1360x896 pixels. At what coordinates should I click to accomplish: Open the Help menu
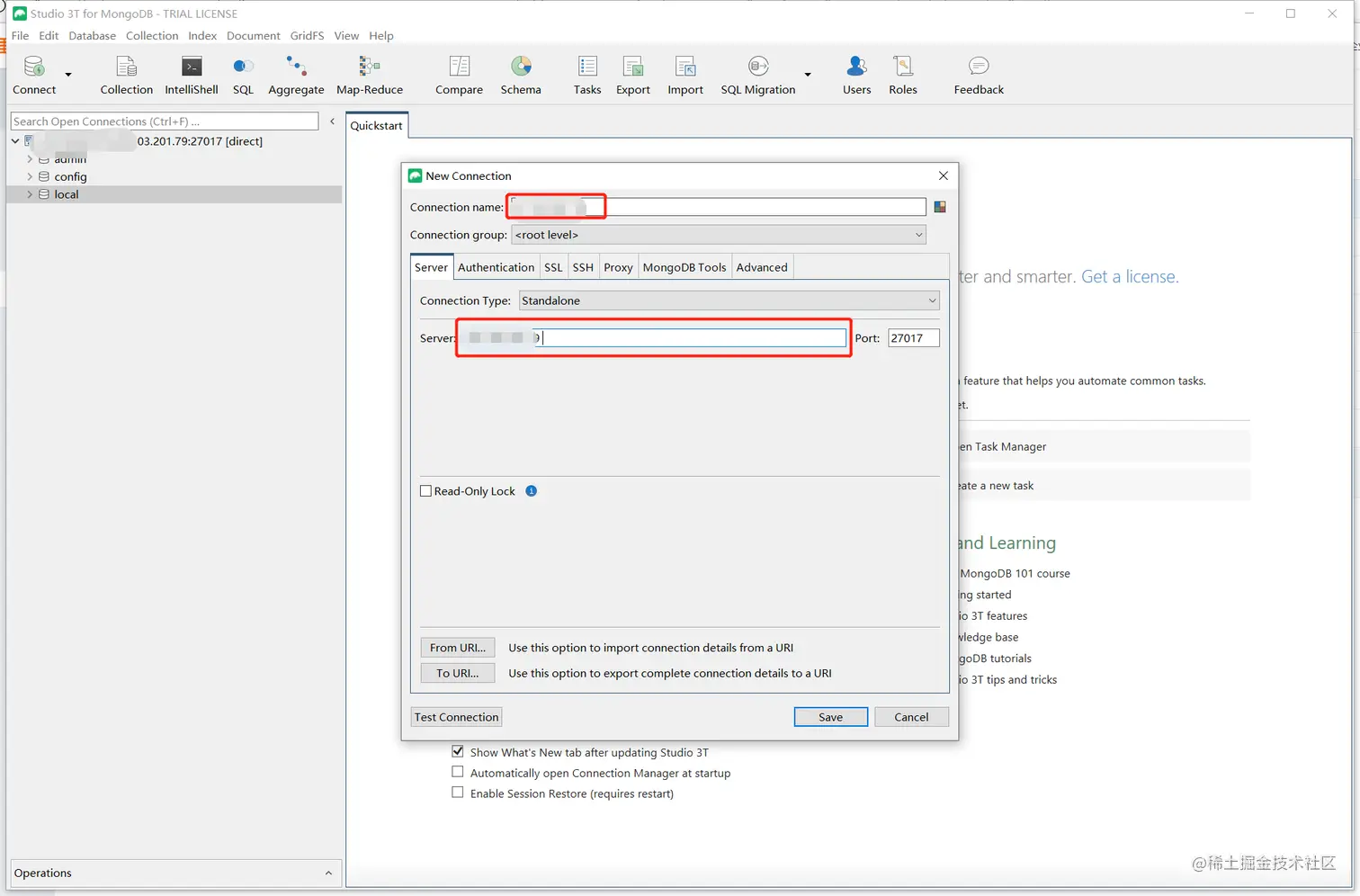(x=381, y=36)
